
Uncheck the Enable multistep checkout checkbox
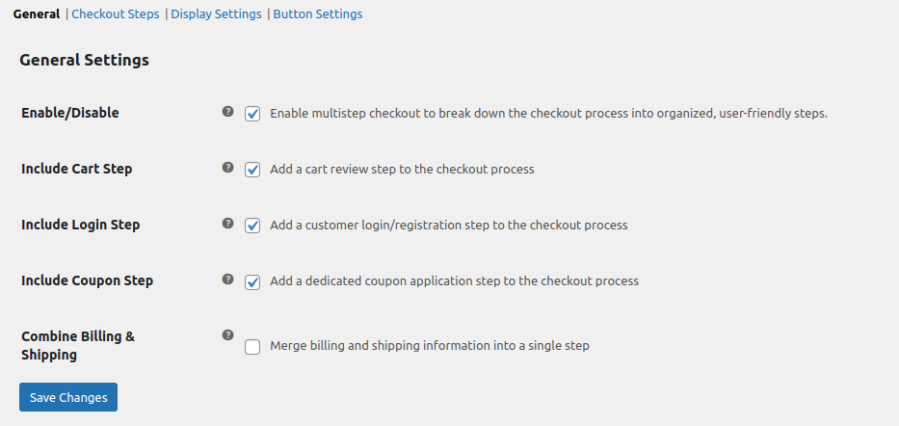click(253, 114)
